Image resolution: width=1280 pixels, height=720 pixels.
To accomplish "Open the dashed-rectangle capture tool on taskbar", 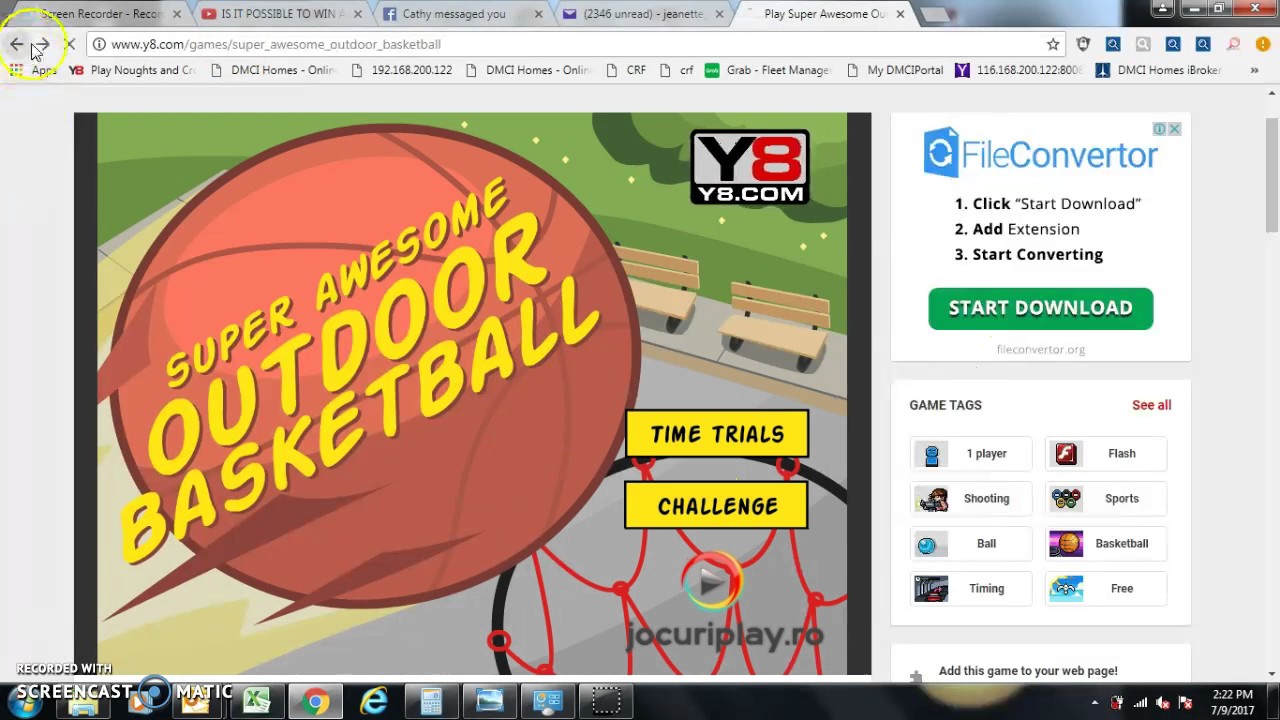I will coord(606,702).
